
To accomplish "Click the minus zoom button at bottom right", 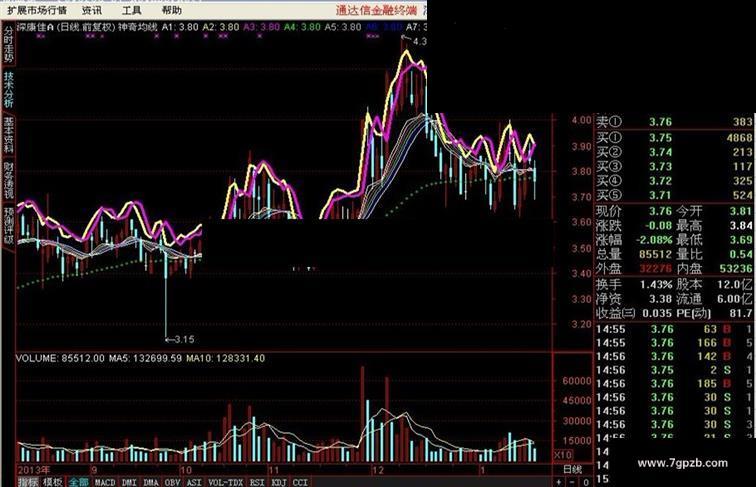I will [572, 482].
